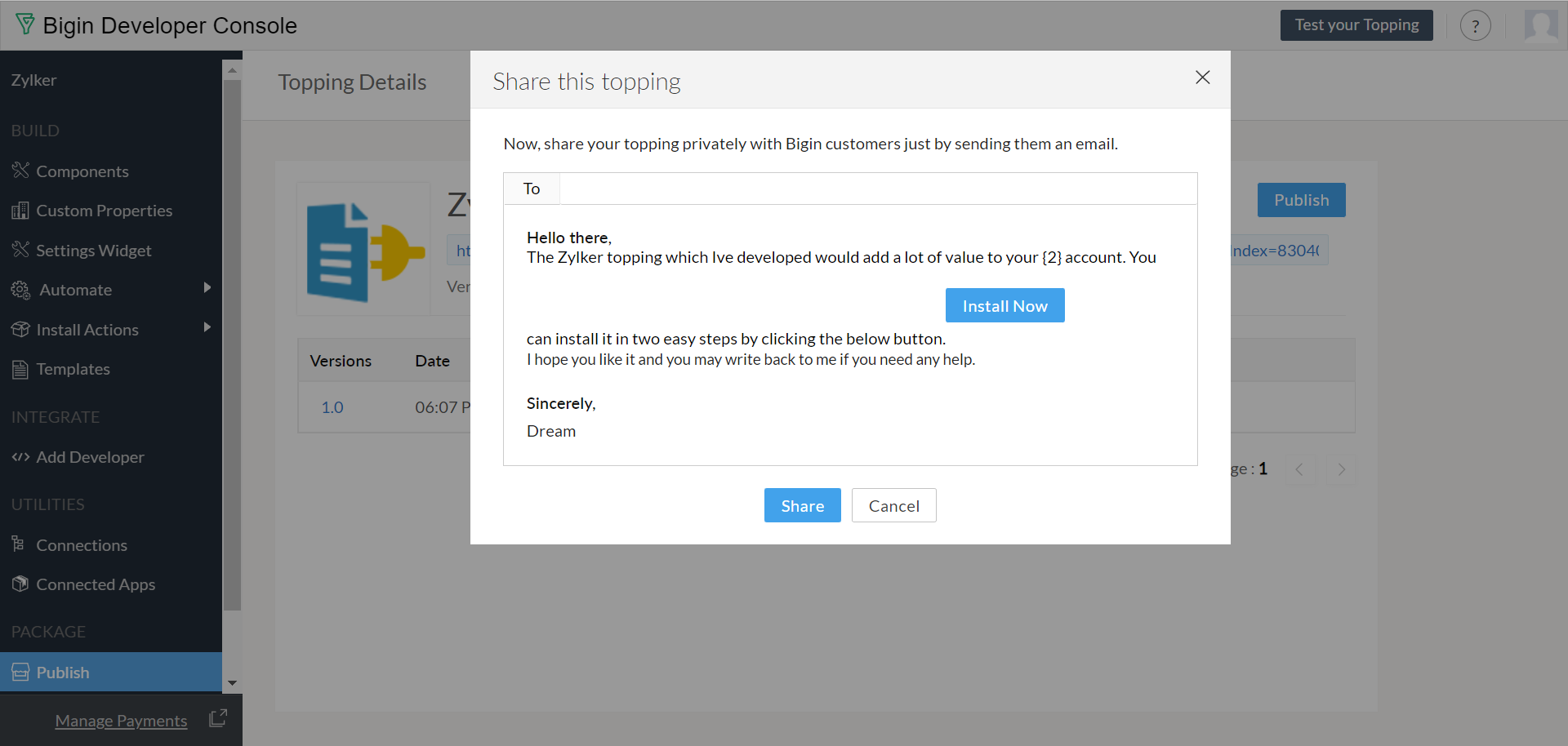Open the user profile avatar
The width and height of the screenshot is (1568, 746).
click(1541, 25)
